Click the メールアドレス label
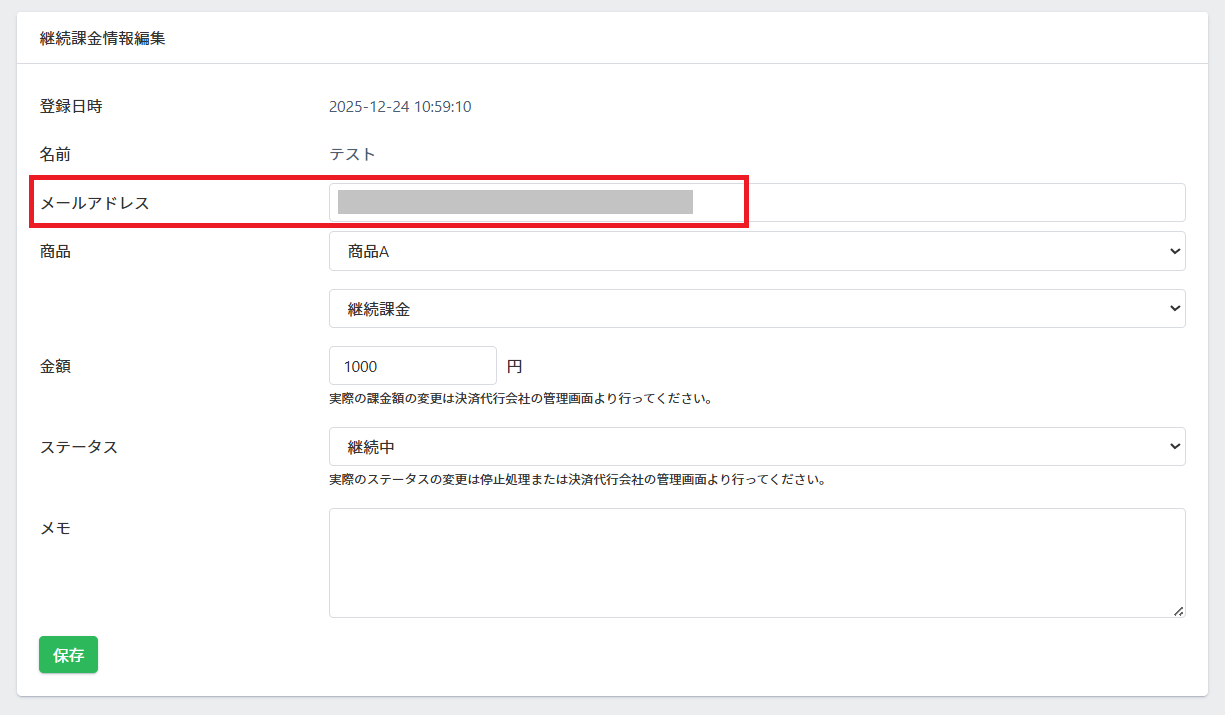The height and width of the screenshot is (715, 1225). pos(94,203)
